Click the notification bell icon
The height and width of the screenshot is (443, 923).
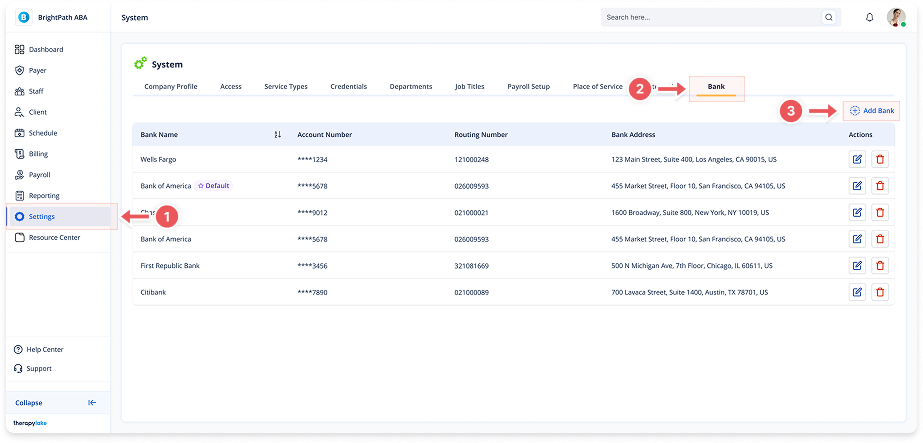(869, 18)
